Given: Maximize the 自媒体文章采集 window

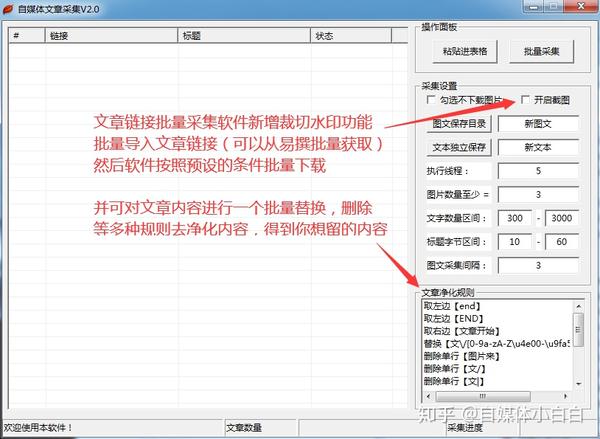Looking at the screenshot, I should pos(554,7).
